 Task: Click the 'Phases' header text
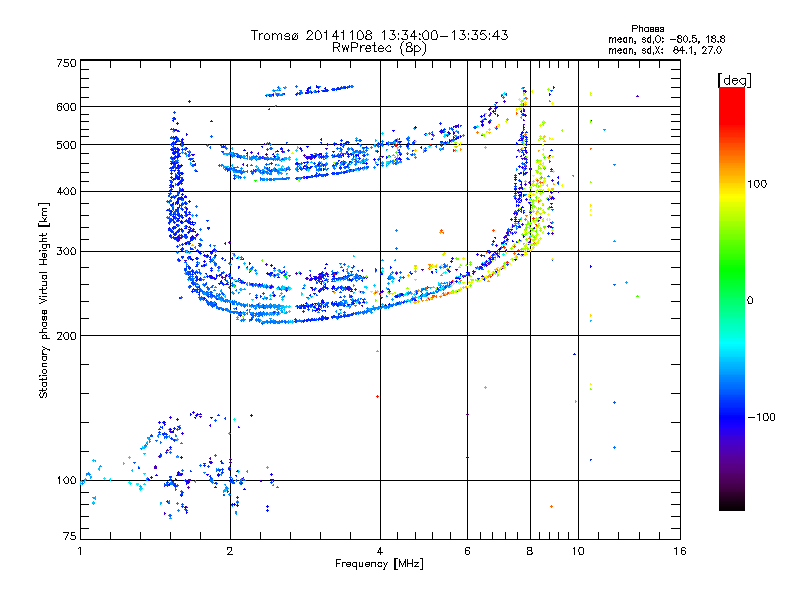click(x=647, y=29)
